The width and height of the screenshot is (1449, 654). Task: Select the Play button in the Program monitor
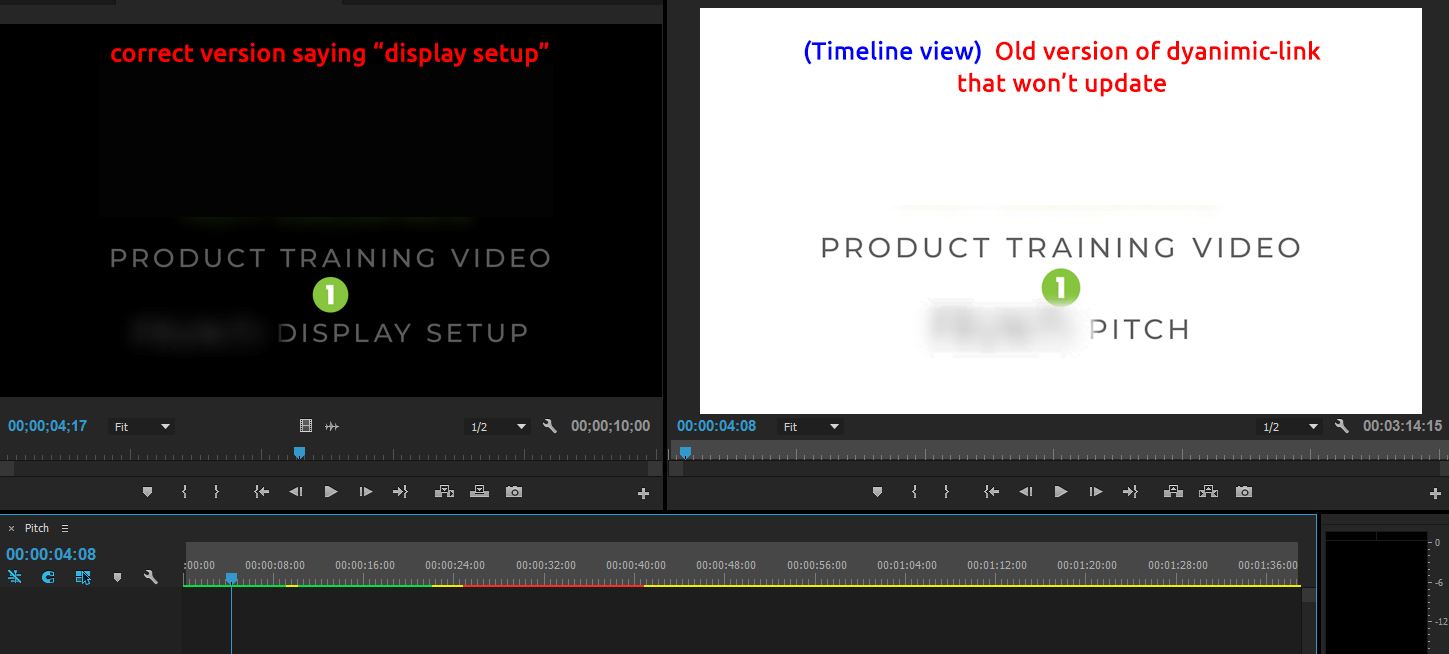[x=1059, y=491]
